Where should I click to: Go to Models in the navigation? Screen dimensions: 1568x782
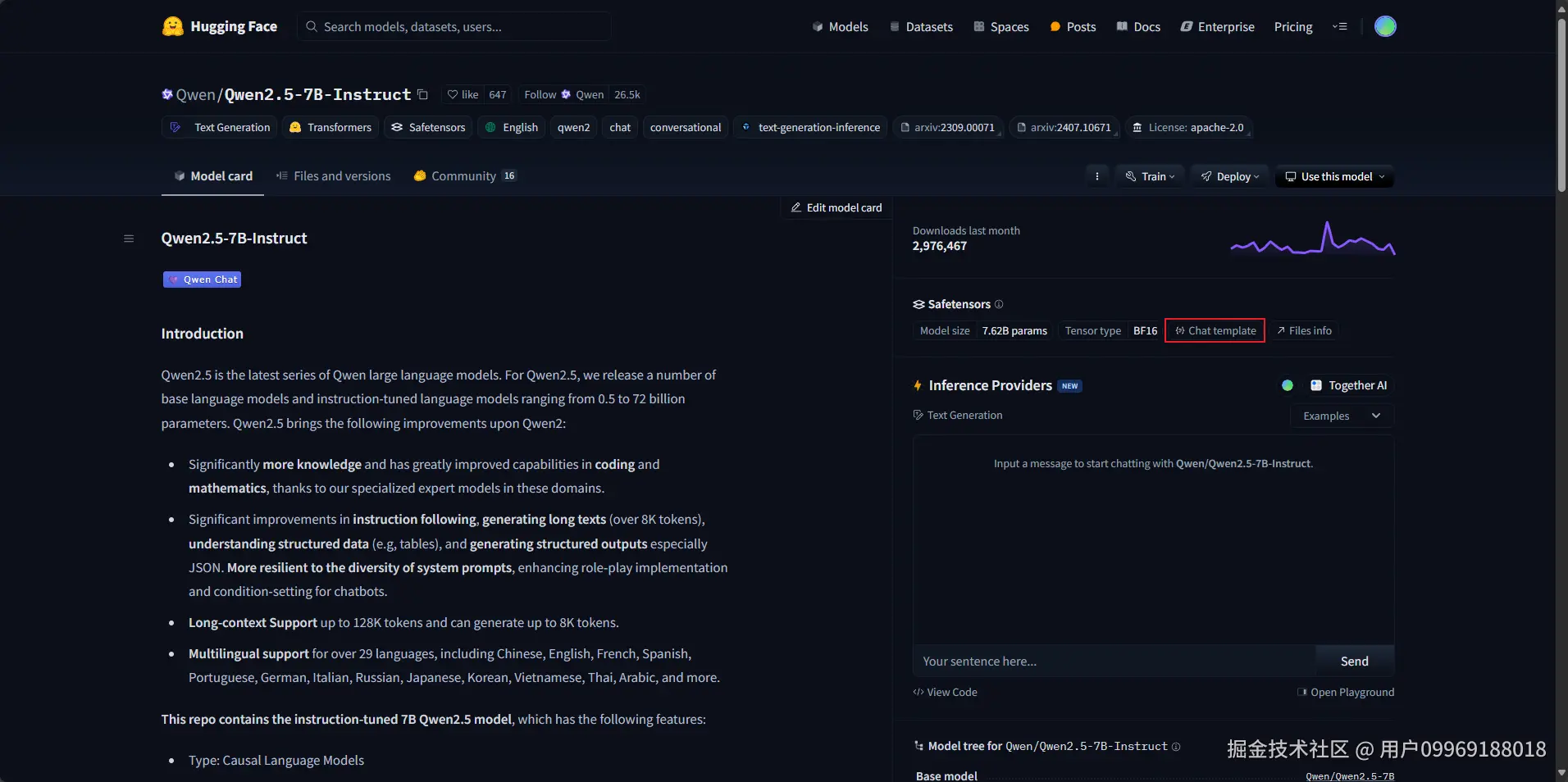840,26
